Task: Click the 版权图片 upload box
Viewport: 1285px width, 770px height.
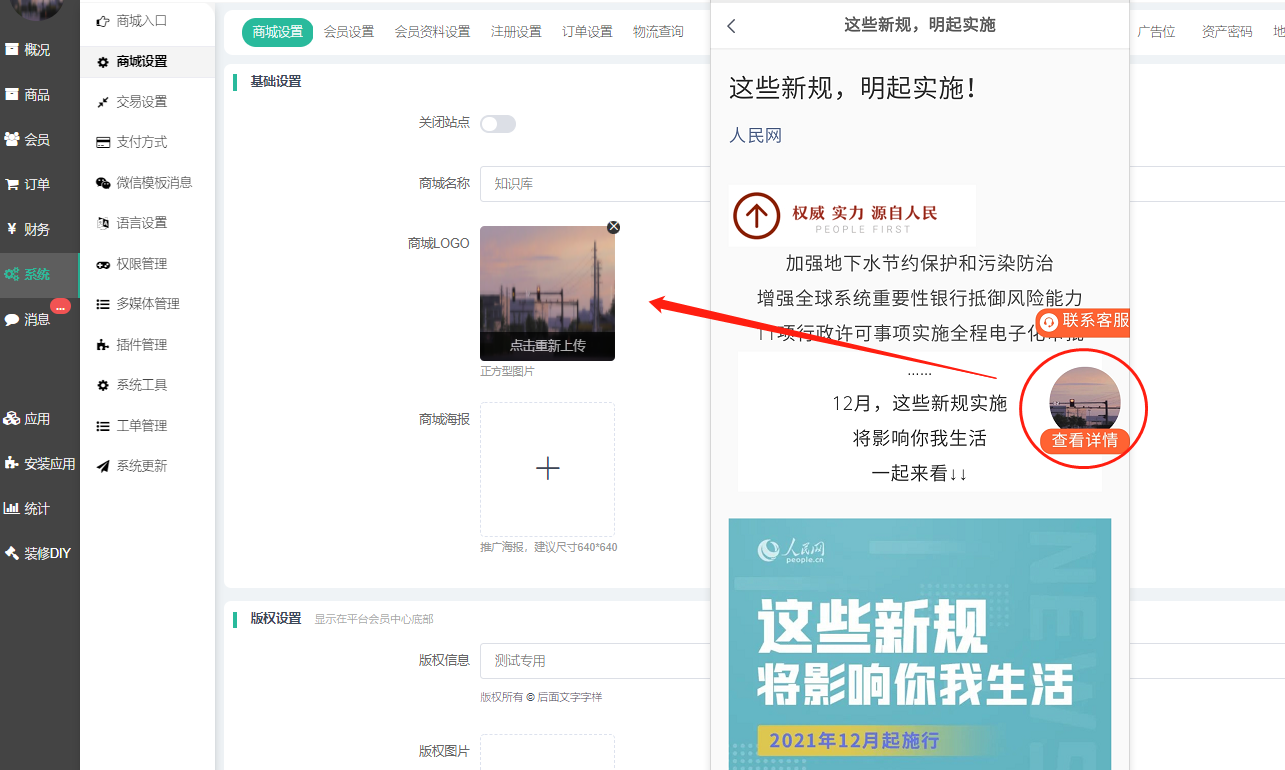Action: pyautogui.click(x=547, y=753)
